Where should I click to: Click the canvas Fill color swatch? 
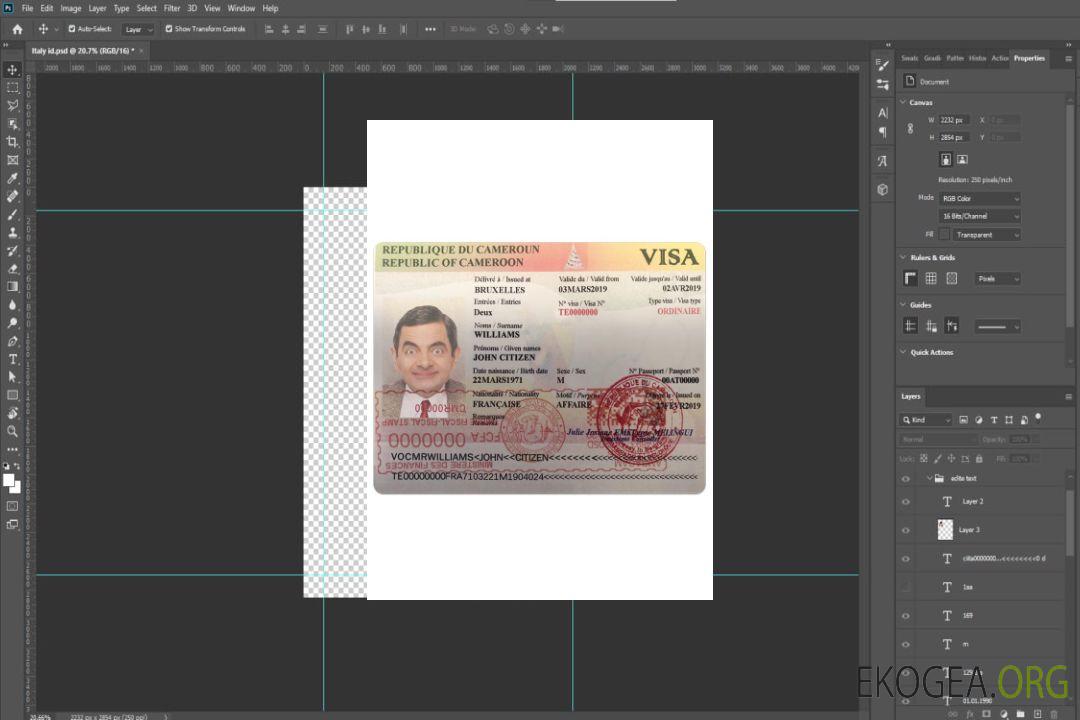pyautogui.click(x=944, y=235)
